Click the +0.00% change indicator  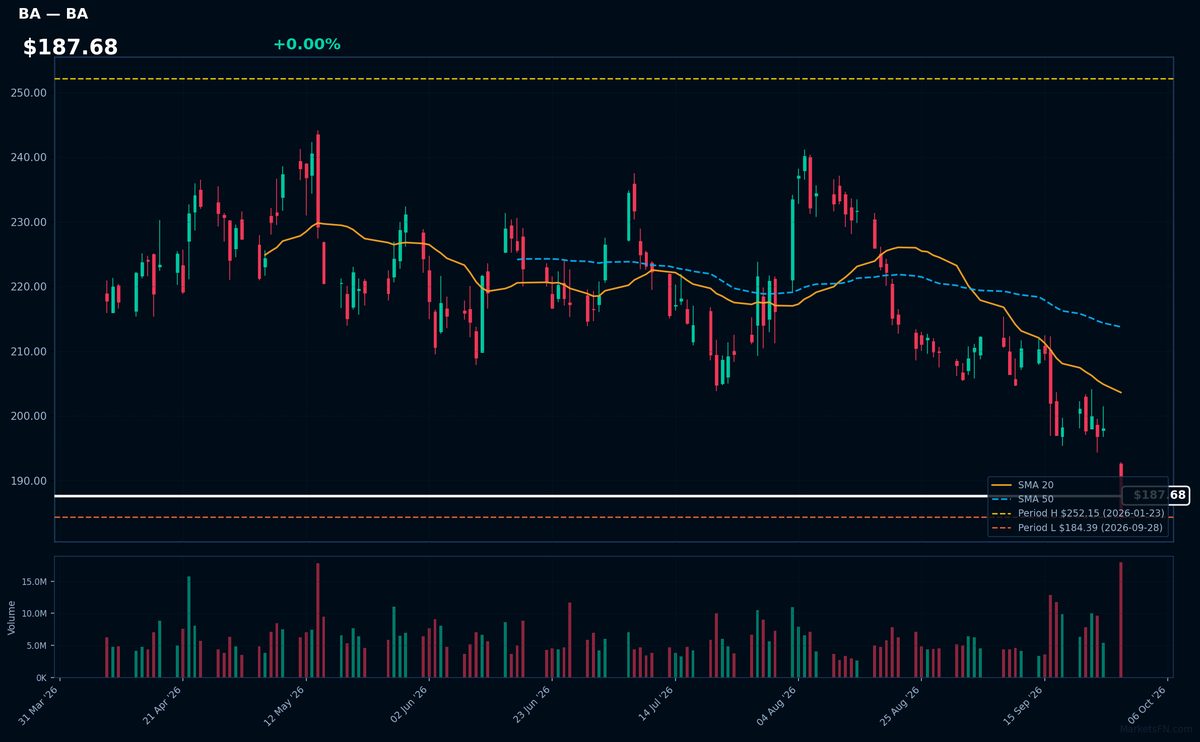(x=306, y=44)
